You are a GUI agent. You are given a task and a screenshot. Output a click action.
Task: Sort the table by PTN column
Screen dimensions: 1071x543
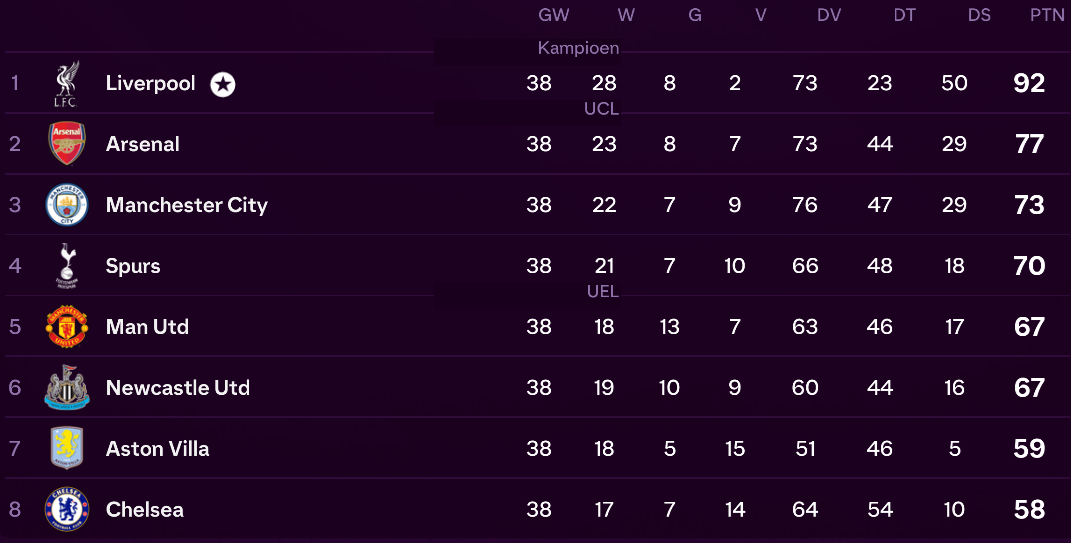point(1047,15)
